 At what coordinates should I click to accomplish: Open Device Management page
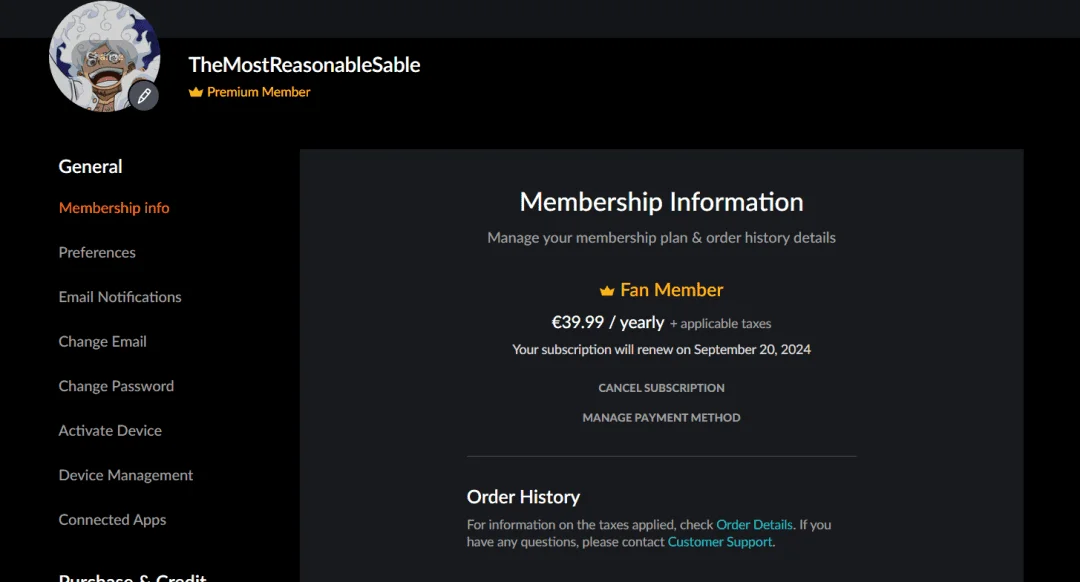tap(126, 475)
